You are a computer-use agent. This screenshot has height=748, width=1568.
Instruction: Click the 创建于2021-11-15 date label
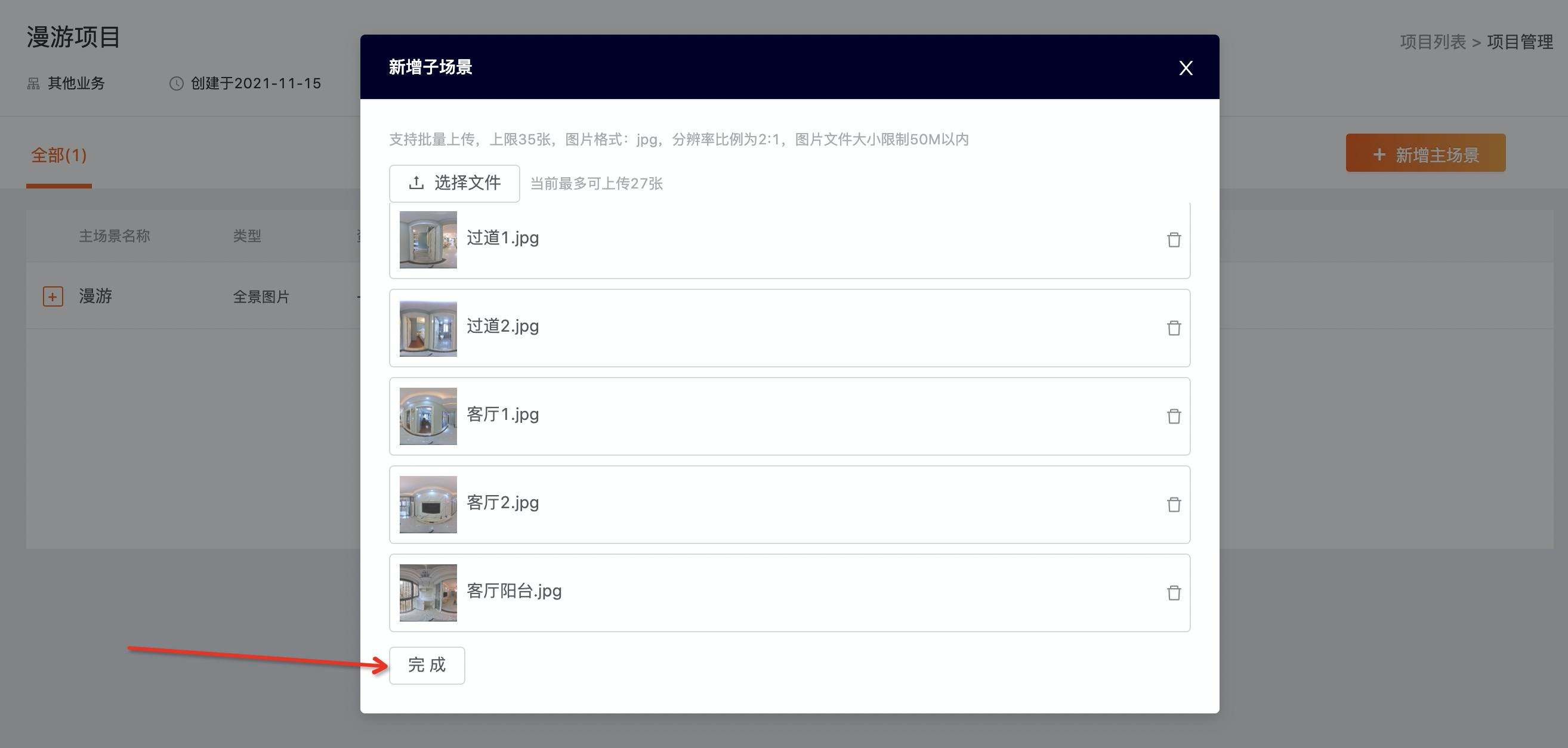pyautogui.click(x=255, y=84)
